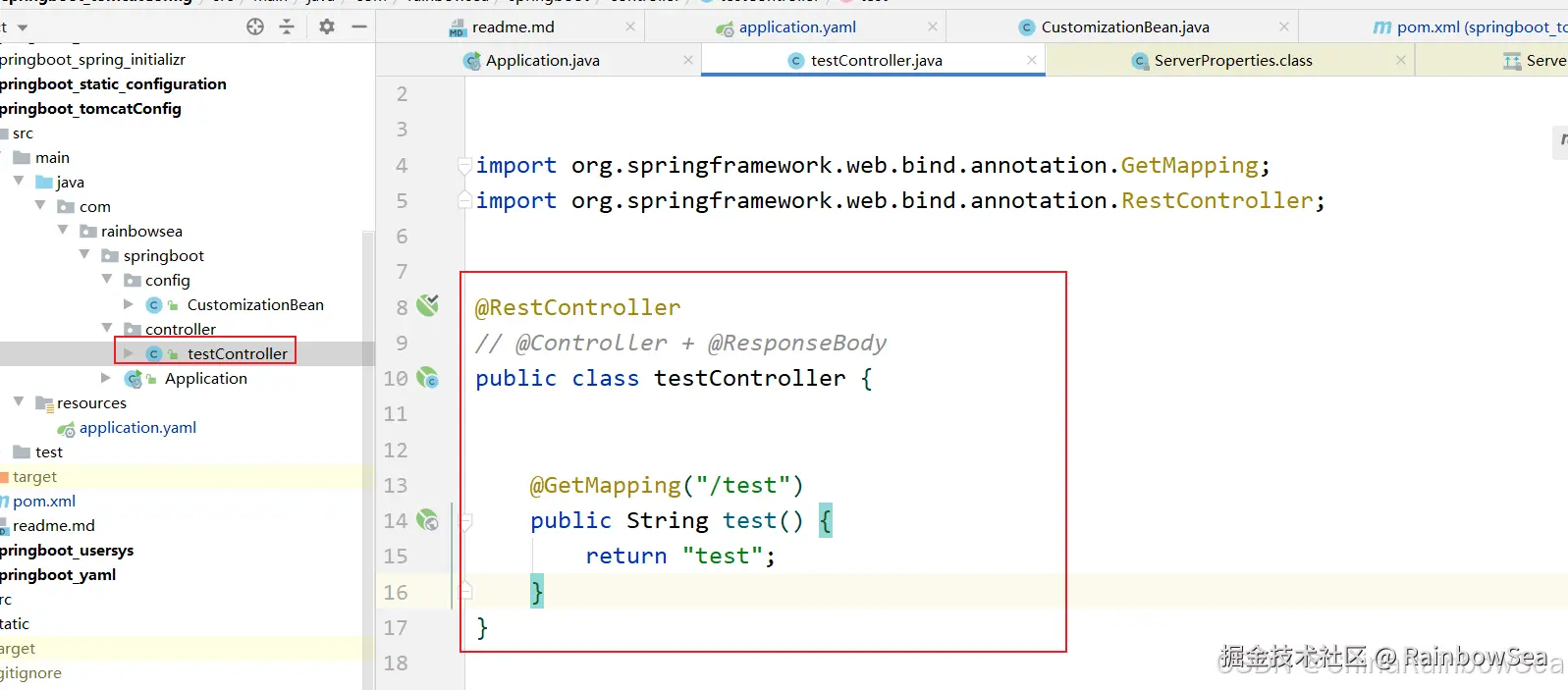Switch to the readme.md editor tab
Image resolution: width=1568 pixels, height=690 pixels.
(x=513, y=27)
